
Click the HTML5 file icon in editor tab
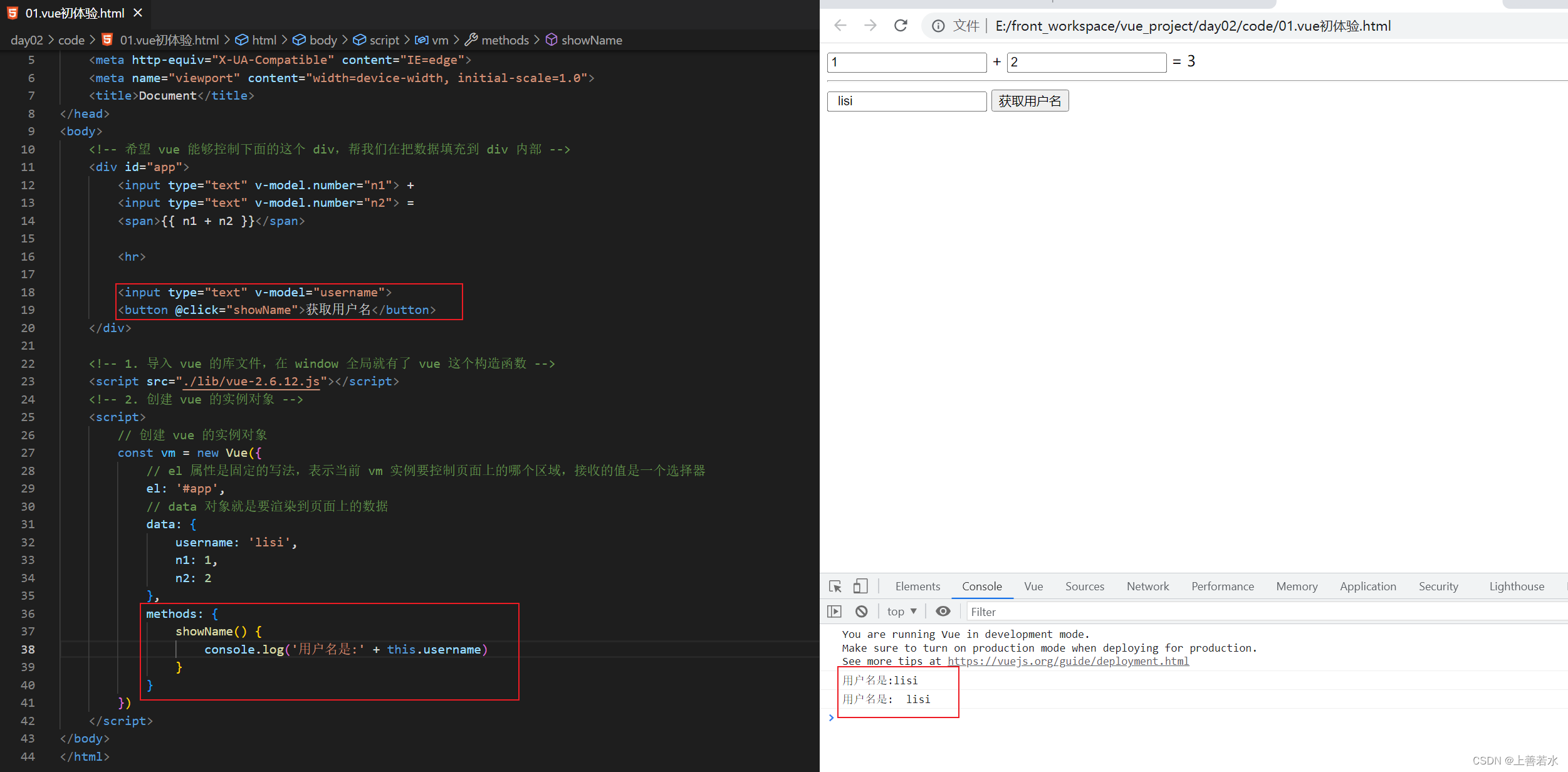point(13,13)
